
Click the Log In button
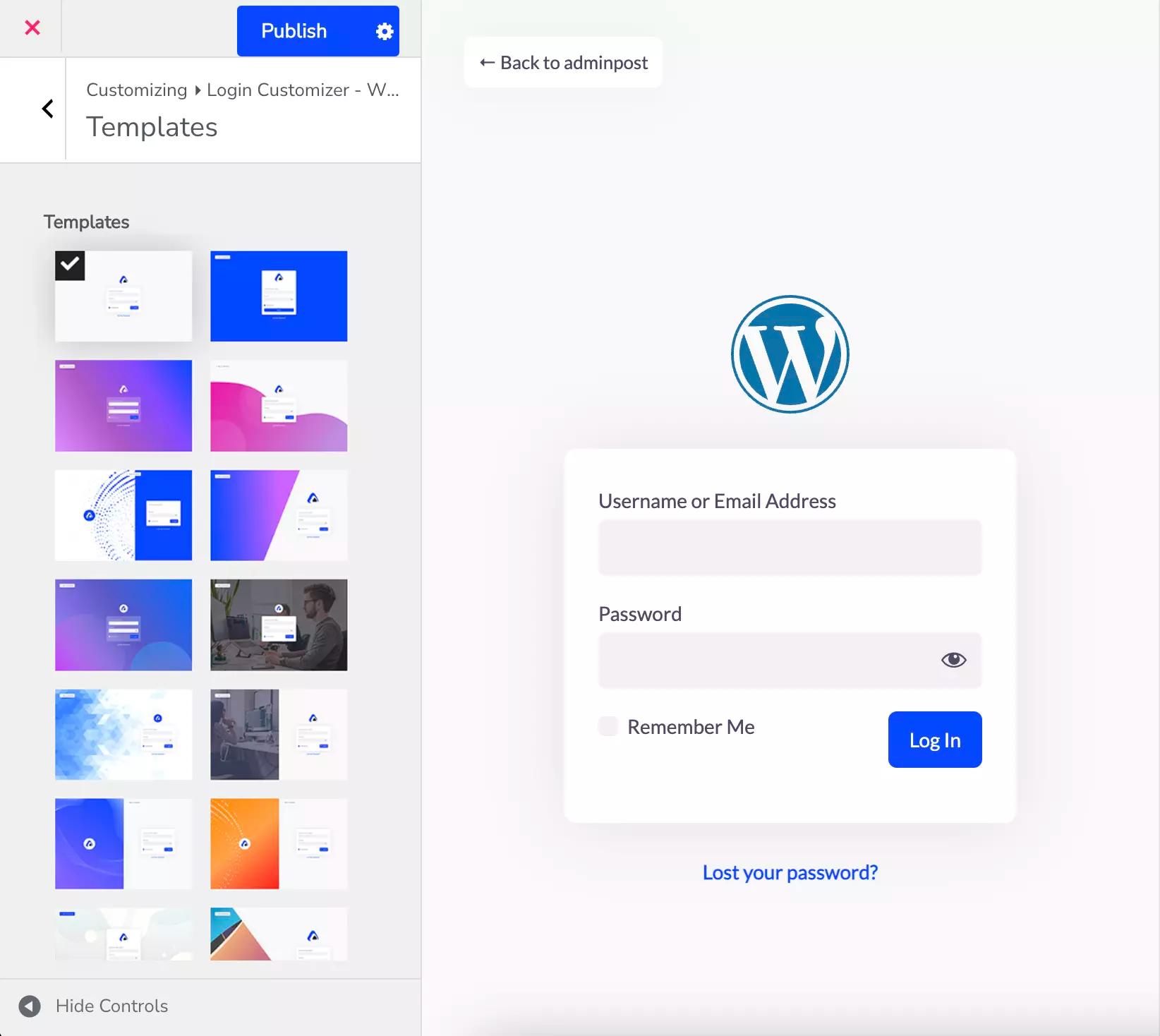point(935,740)
